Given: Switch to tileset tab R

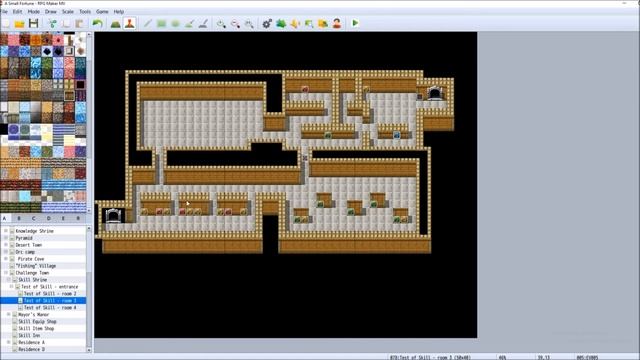Looking at the screenshot, I should coord(78,218).
